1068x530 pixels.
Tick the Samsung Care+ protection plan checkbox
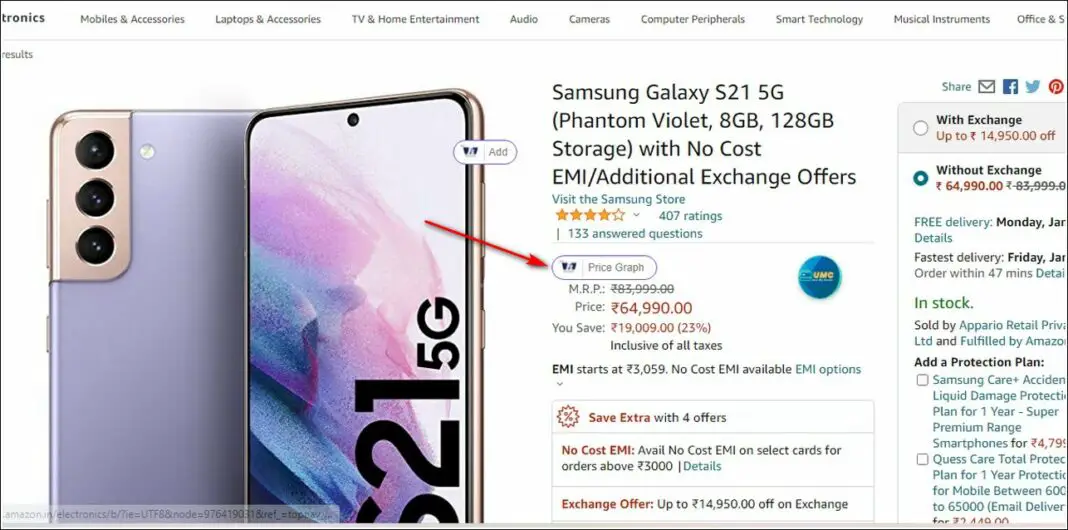[922, 379]
